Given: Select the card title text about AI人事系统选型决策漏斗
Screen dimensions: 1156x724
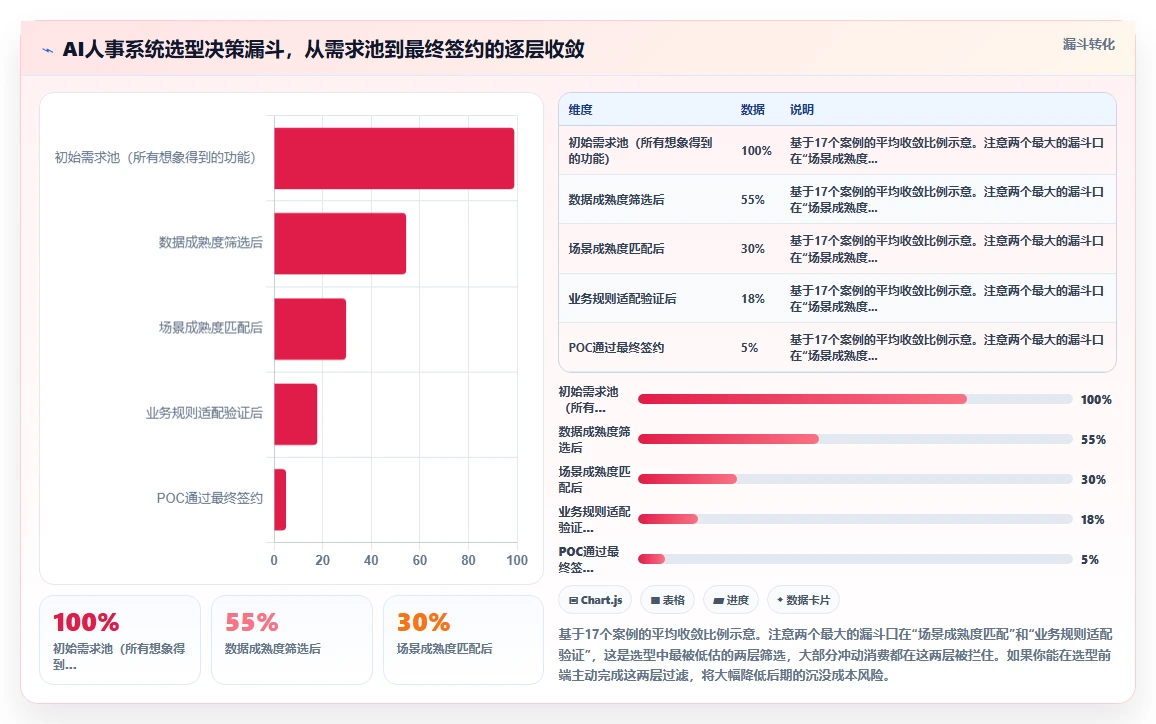Looking at the screenshot, I should [x=323, y=49].
